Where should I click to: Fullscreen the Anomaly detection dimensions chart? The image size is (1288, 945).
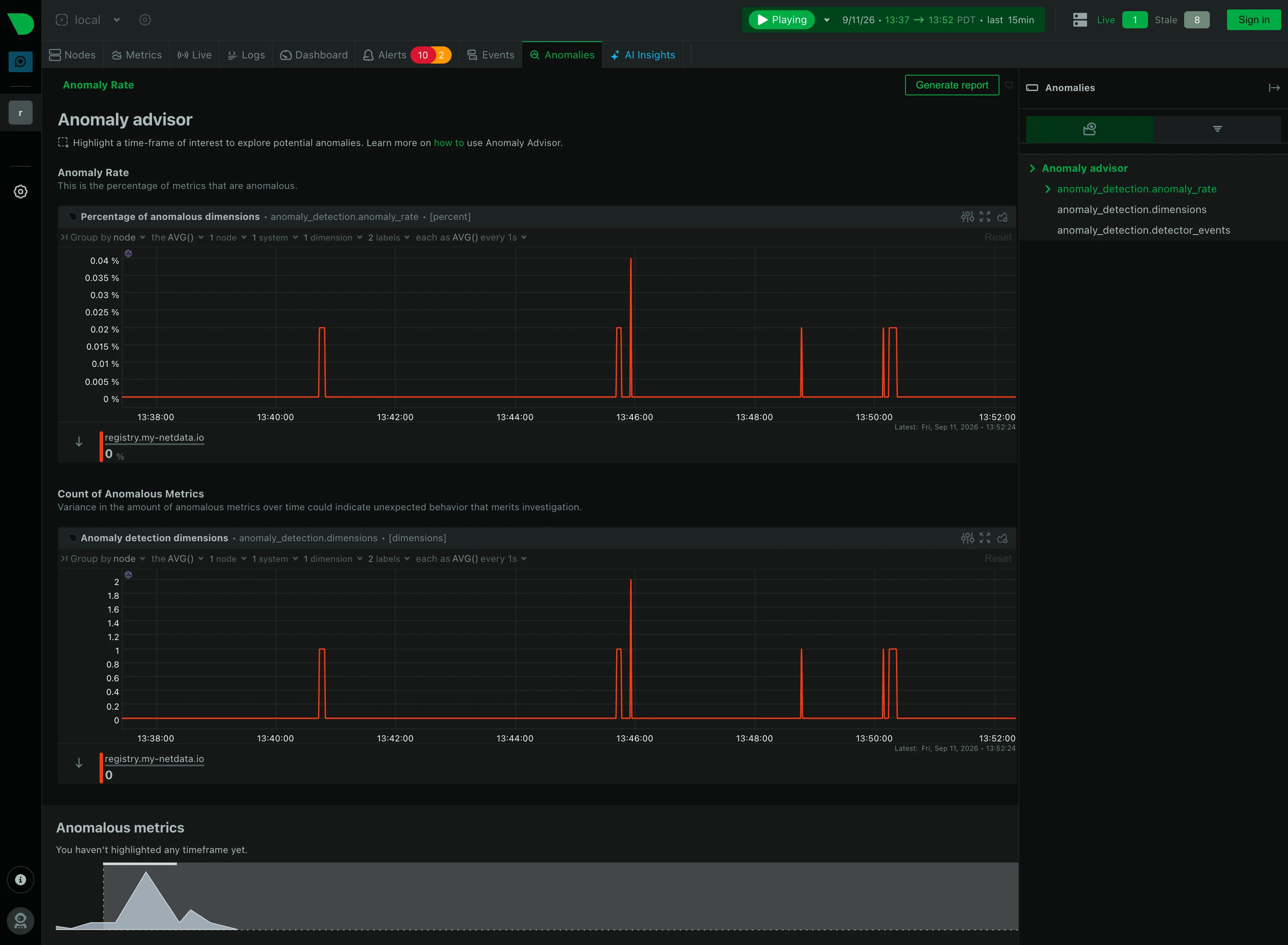(x=984, y=538)
